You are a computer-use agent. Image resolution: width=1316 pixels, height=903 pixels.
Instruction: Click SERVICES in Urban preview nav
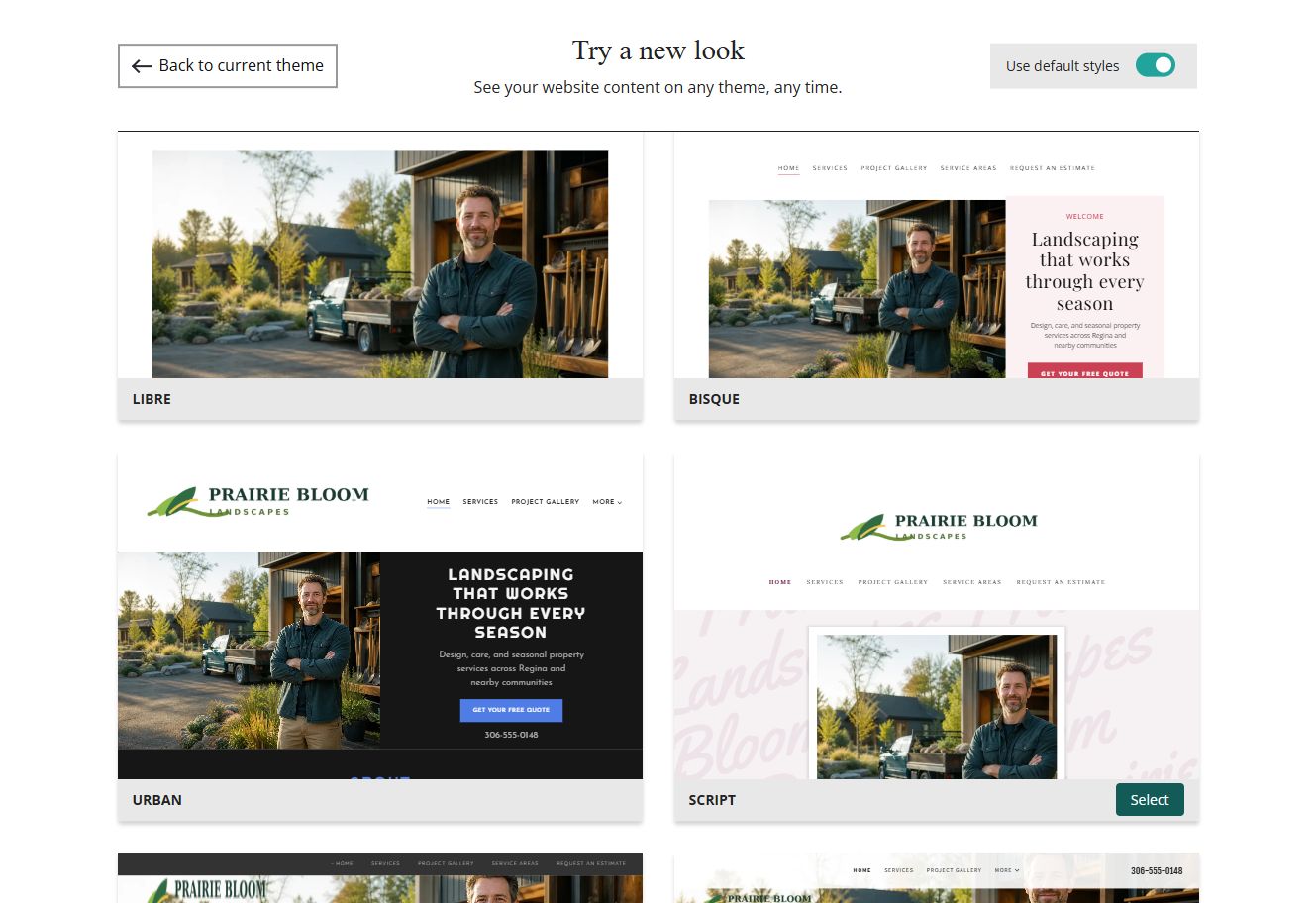pos(480,502)
